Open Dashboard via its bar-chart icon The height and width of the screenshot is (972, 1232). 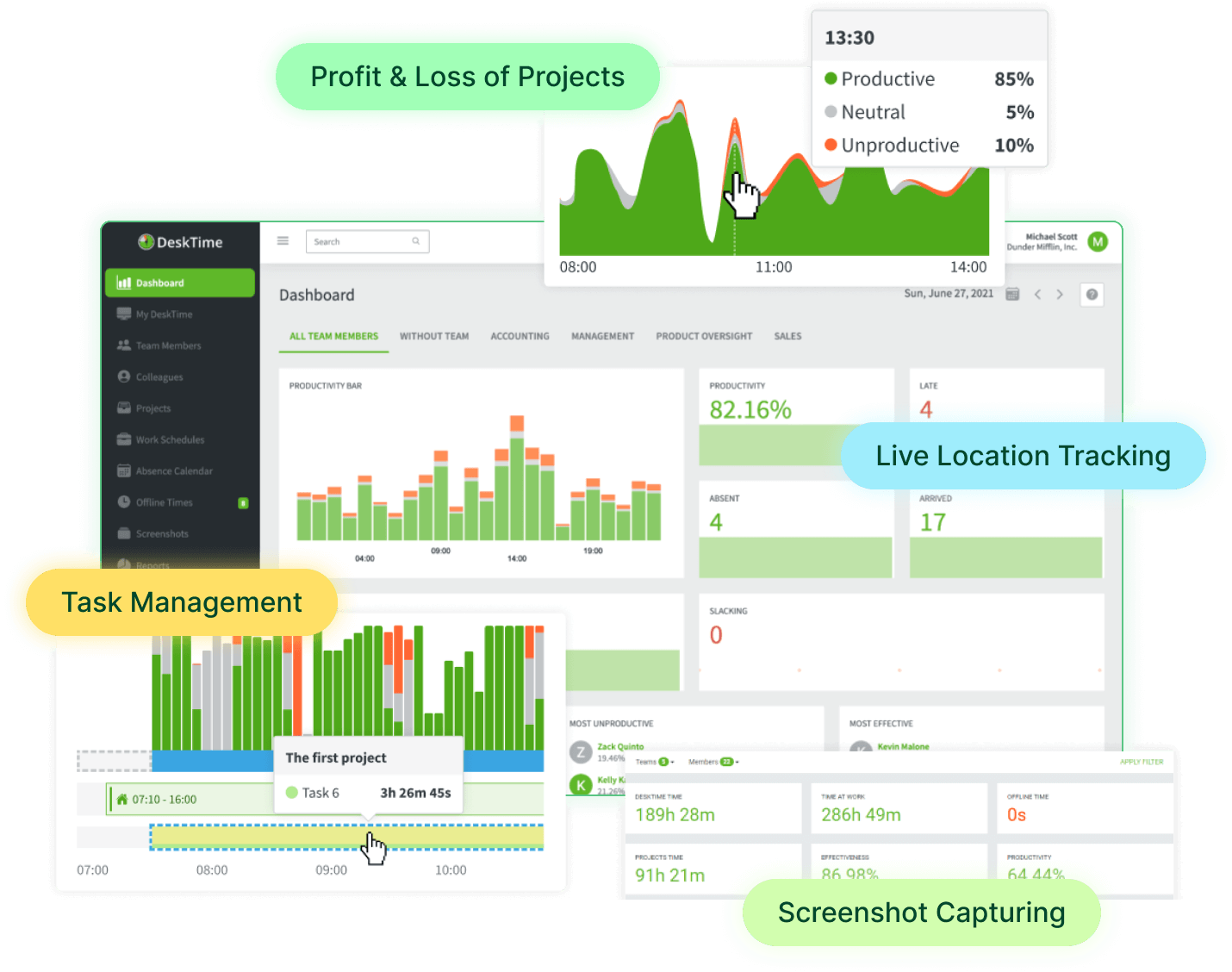124,283
